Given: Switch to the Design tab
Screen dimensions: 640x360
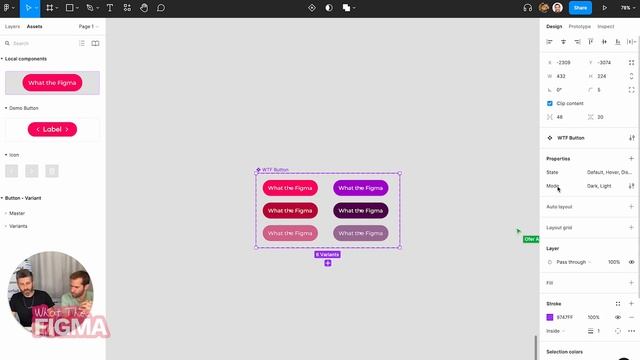Looking at the screenshot, I should [554, 27].
